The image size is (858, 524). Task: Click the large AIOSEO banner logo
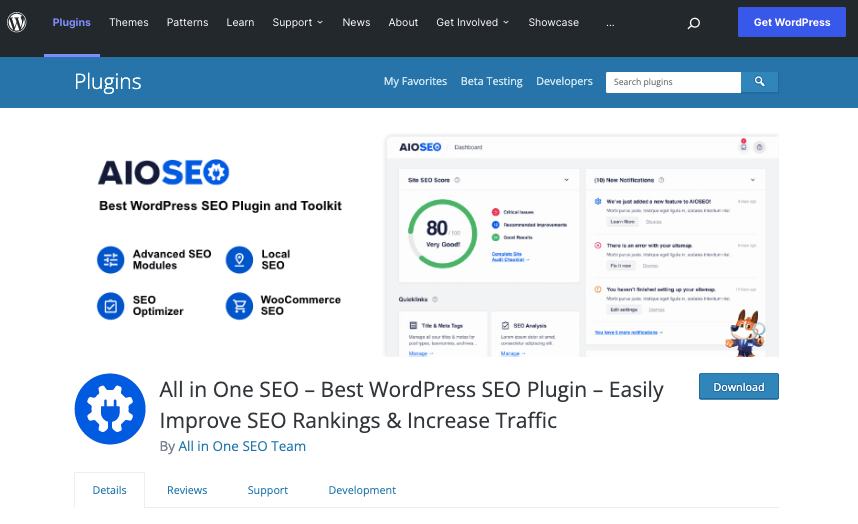(x=164, y=172)
